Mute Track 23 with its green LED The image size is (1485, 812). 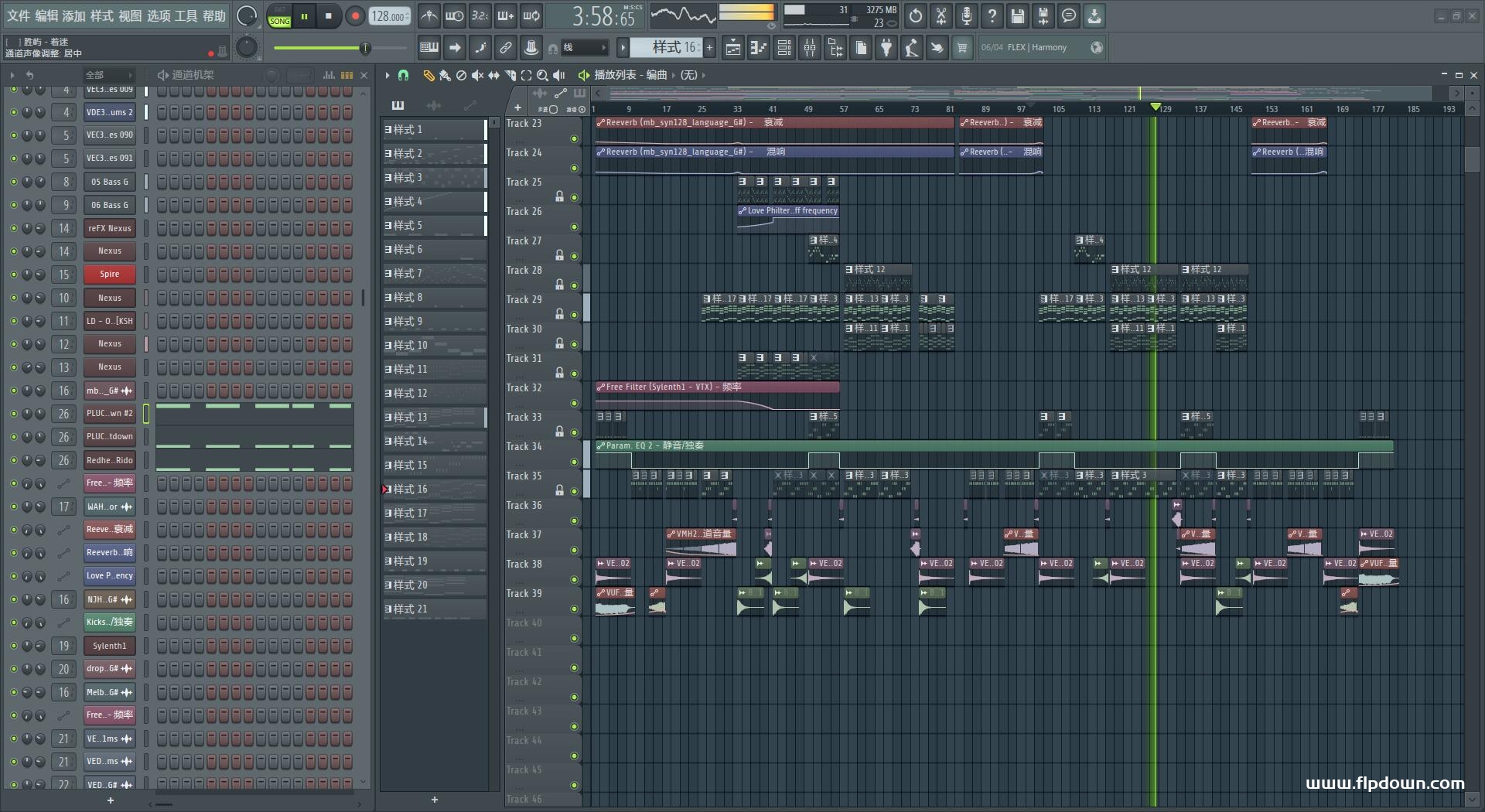click(x=574, y=139)
